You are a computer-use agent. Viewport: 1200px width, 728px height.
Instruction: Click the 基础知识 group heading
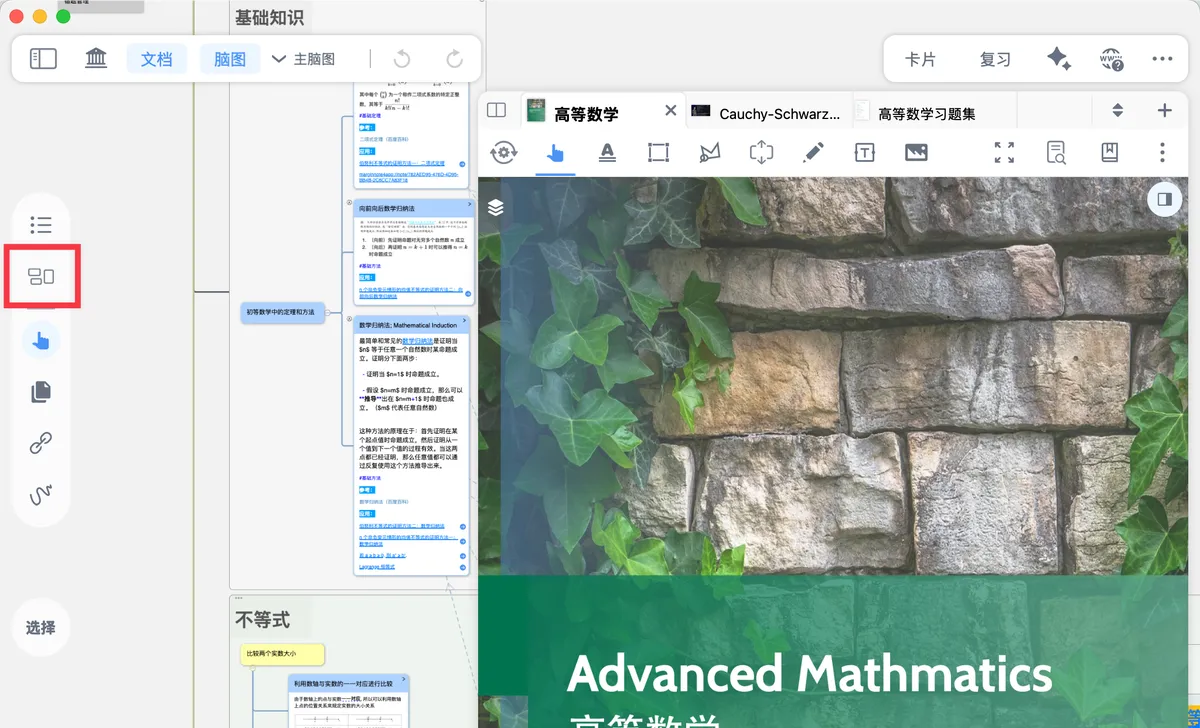click(x=269, y=17)
